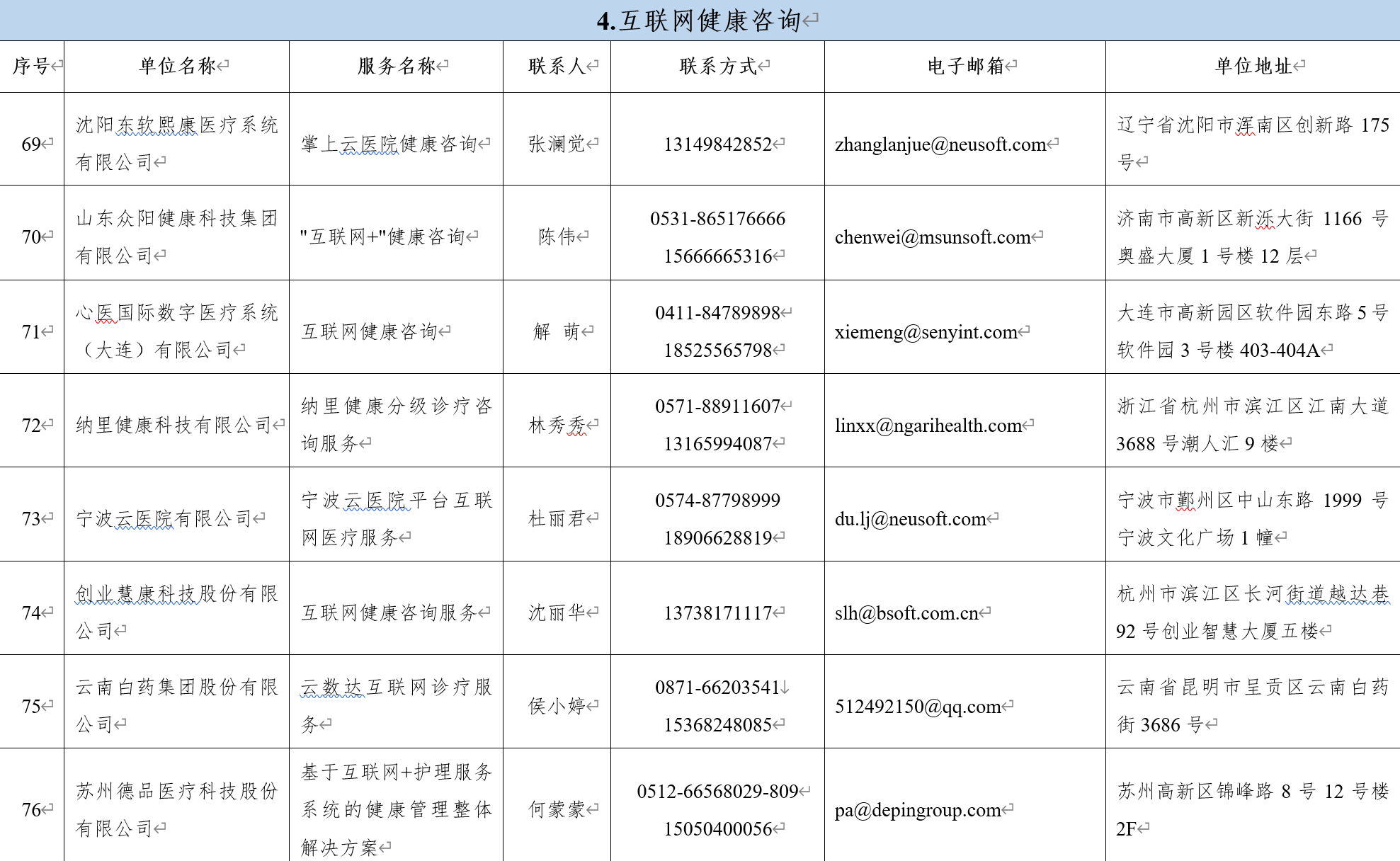This screenshot has height=861, width=1400.
Task: Click the table title 4.互联网健康咨询
Action: click(x=699, y=21)
